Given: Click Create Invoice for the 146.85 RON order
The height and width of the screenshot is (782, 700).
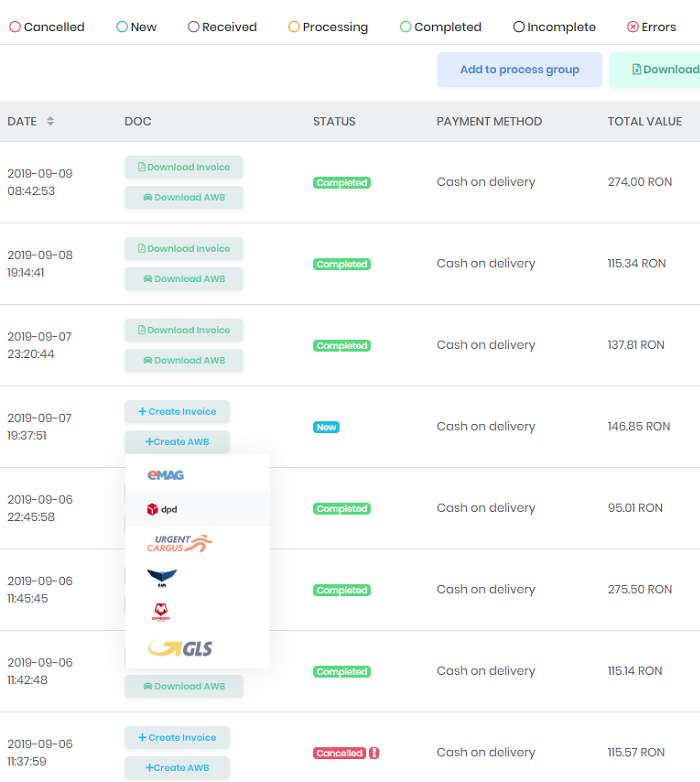Looking at the screenshot, I should pyautogui.click(x=177, y=412).
